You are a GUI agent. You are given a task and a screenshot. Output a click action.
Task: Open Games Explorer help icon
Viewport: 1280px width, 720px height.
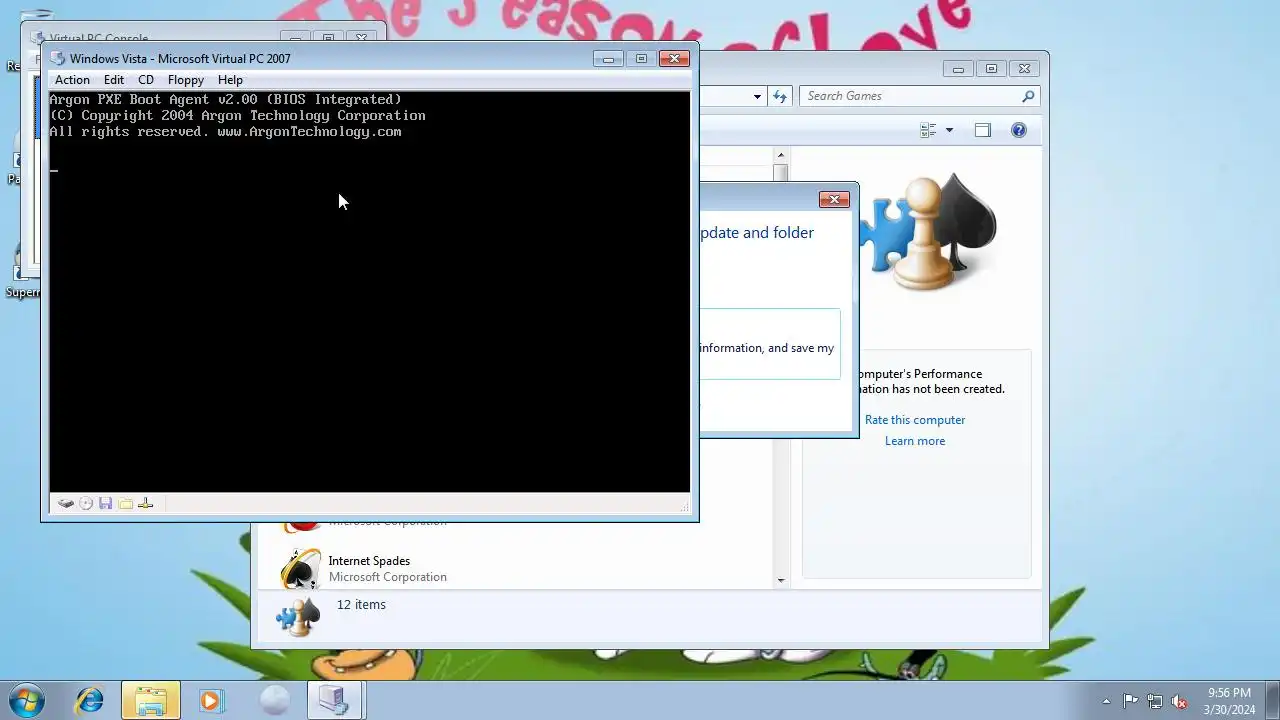(x=1018, y=130)
